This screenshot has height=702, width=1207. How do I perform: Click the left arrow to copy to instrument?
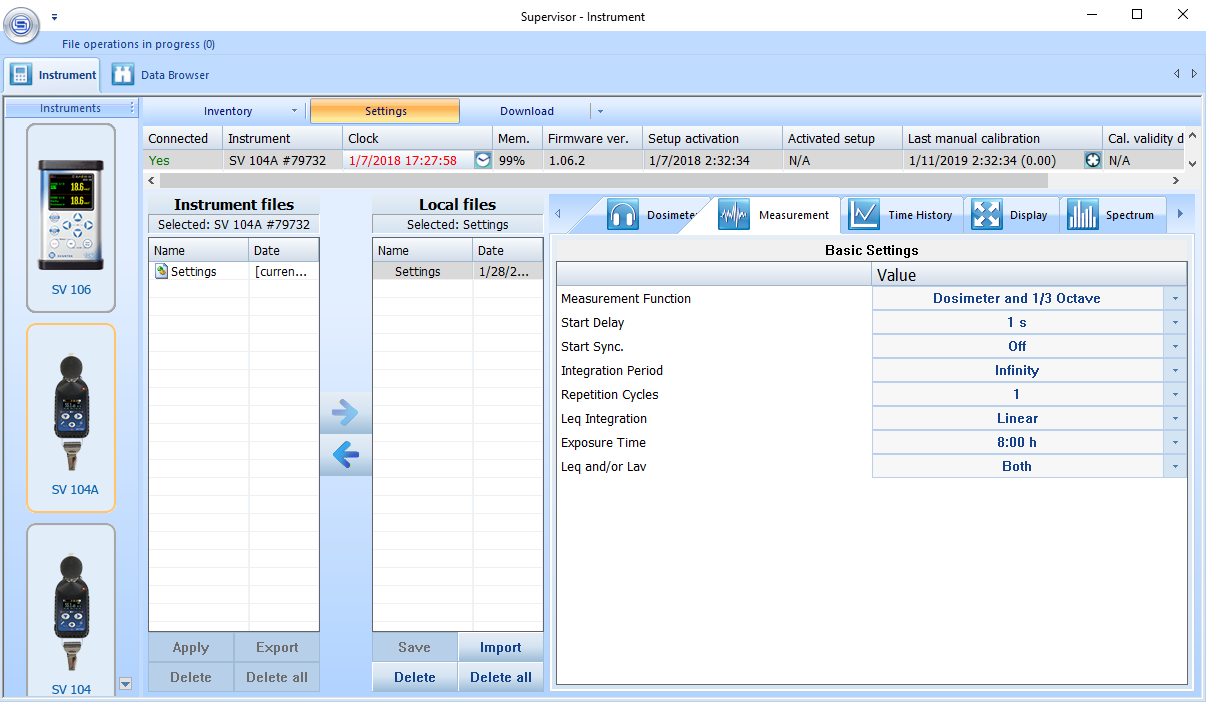tap(345, 456)
